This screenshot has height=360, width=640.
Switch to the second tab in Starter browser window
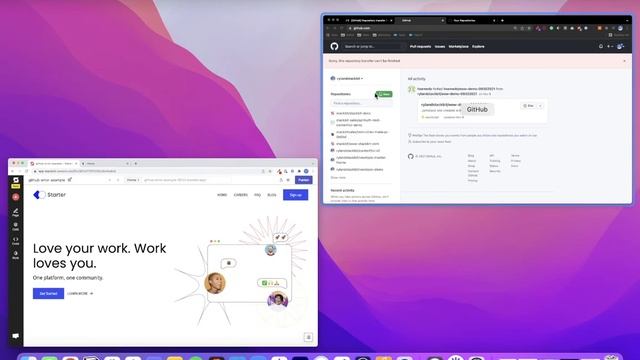coord(104,163)
